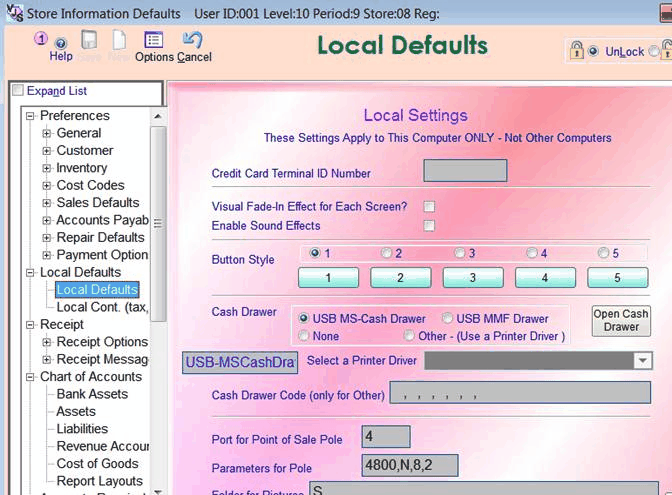Expand the Cost Codes node
672x495 pixels.
pos(46,186)
